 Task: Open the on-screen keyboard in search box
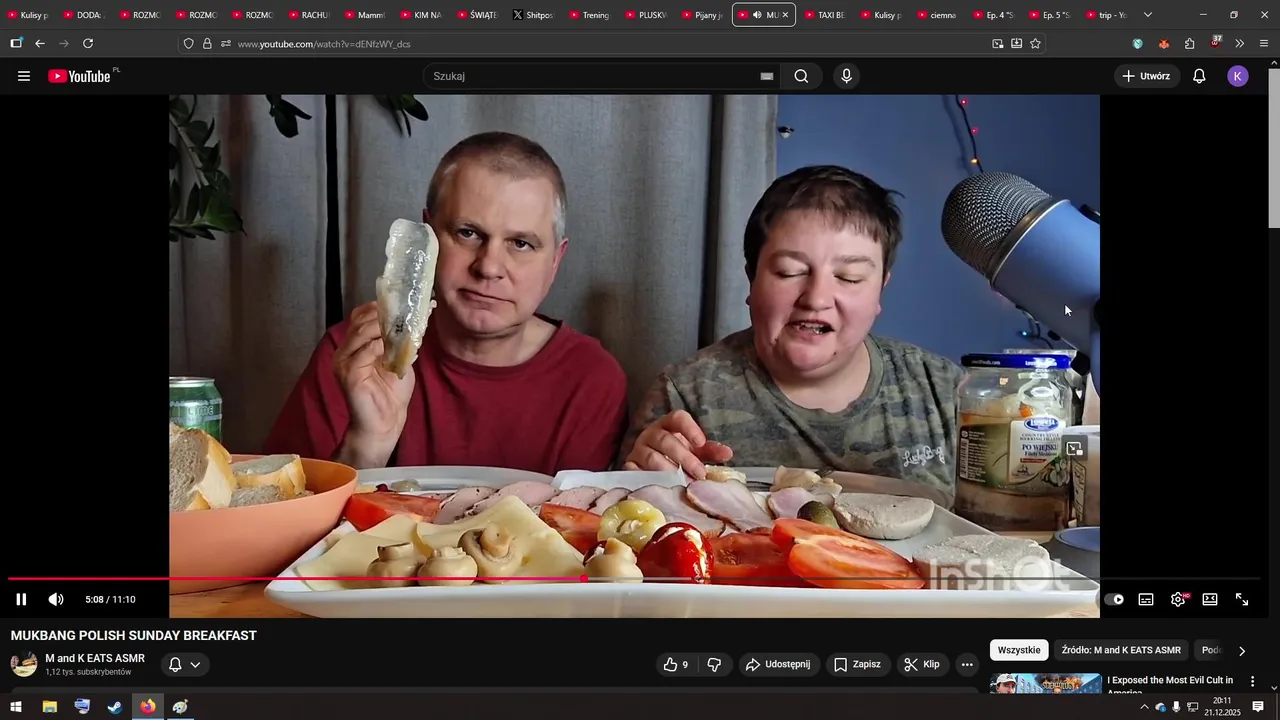pyautogui.click(x=767, y=76)
